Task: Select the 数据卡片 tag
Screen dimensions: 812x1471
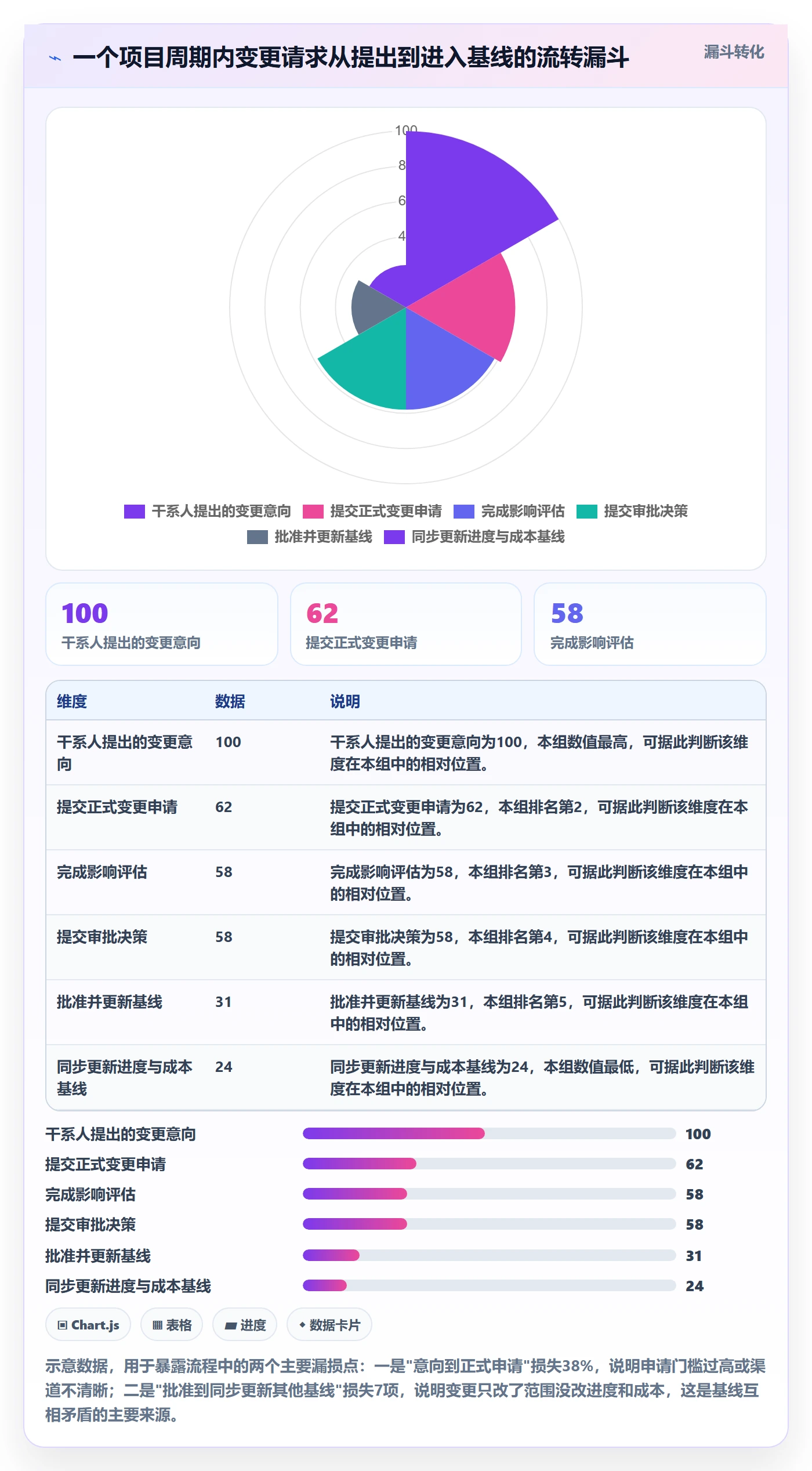Action: [329, 1325]
